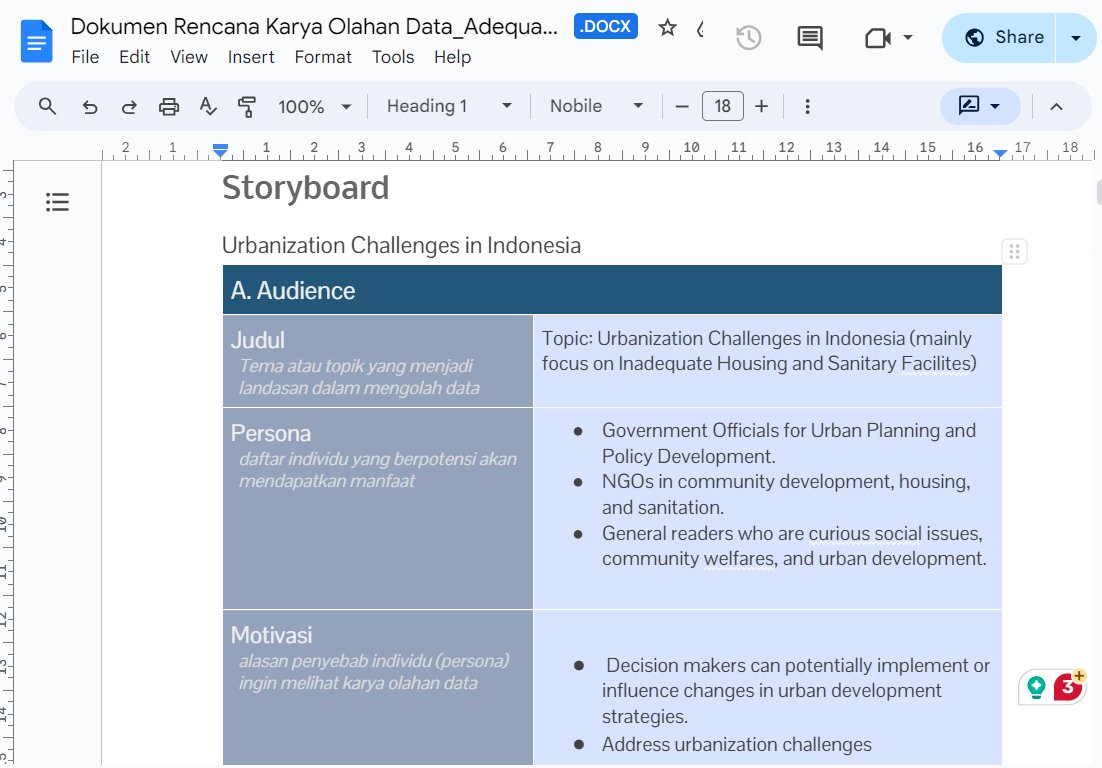Open the Meet options dropdown arrow
This screenshot has height=768, width=1102.
click(908, 37)
